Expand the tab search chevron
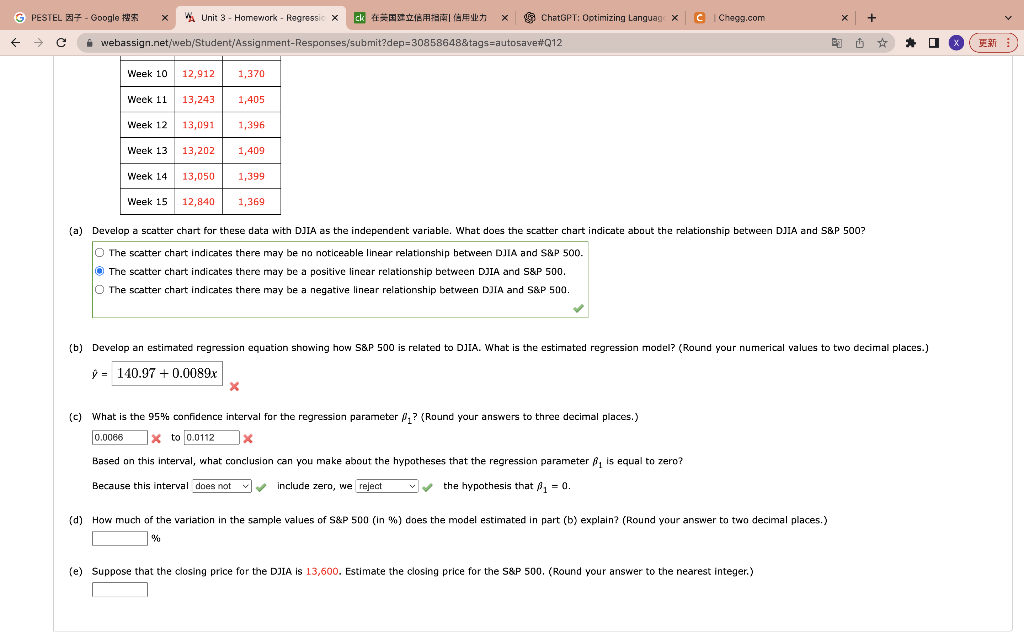 1008,18
